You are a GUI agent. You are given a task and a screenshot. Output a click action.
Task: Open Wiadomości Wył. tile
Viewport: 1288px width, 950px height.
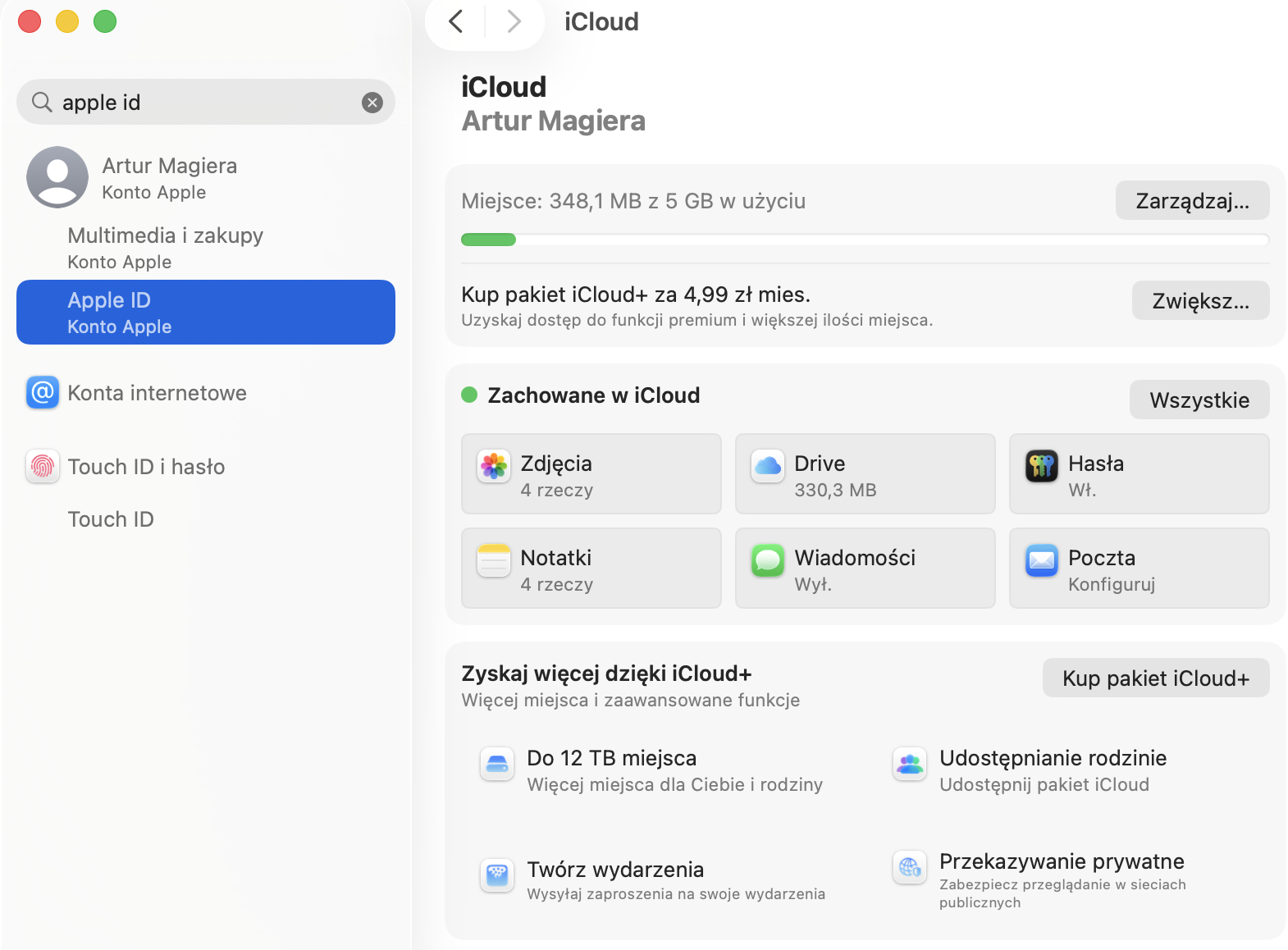tap(866, 569)
